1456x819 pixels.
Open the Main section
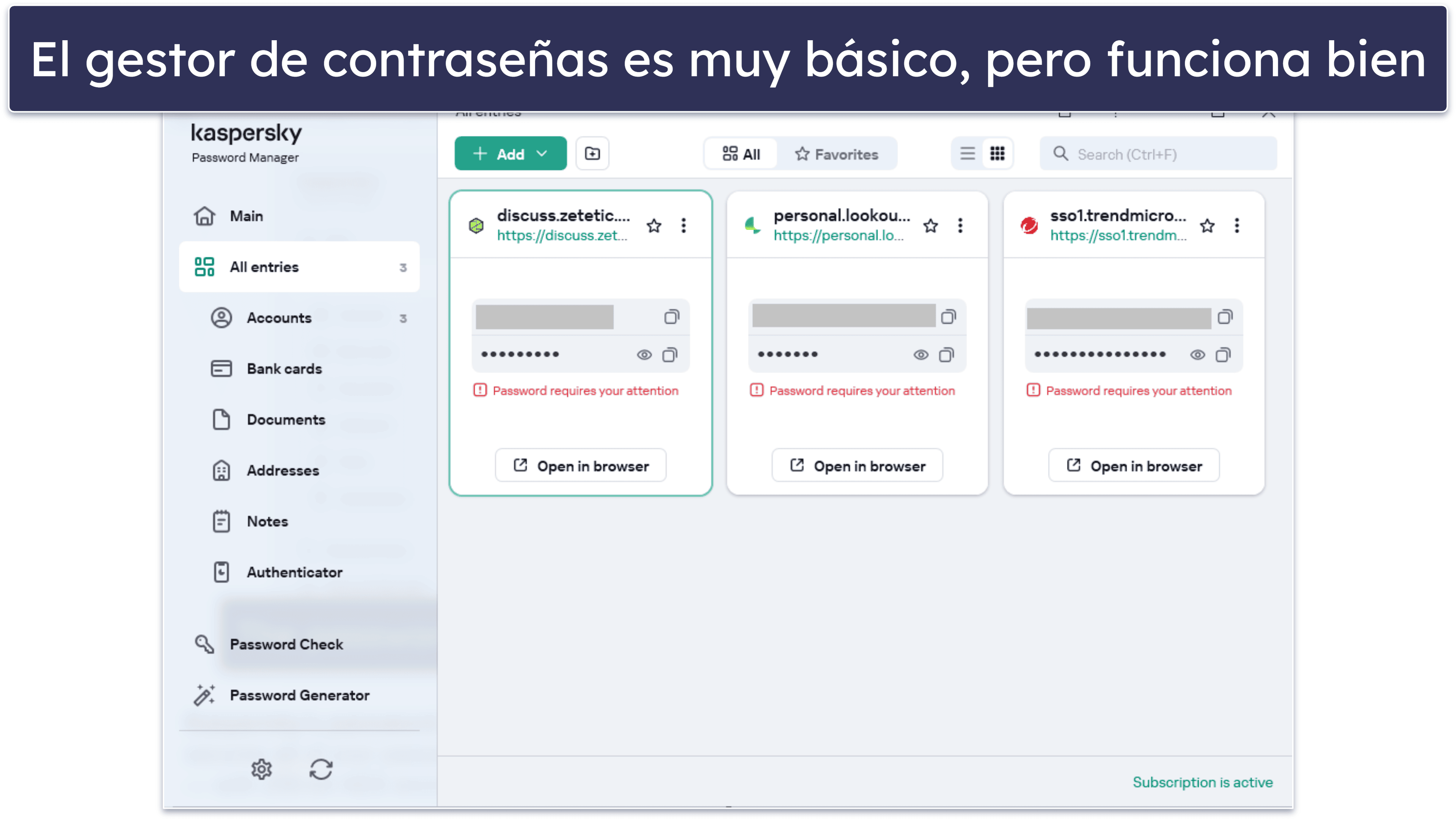click(300, 216)
